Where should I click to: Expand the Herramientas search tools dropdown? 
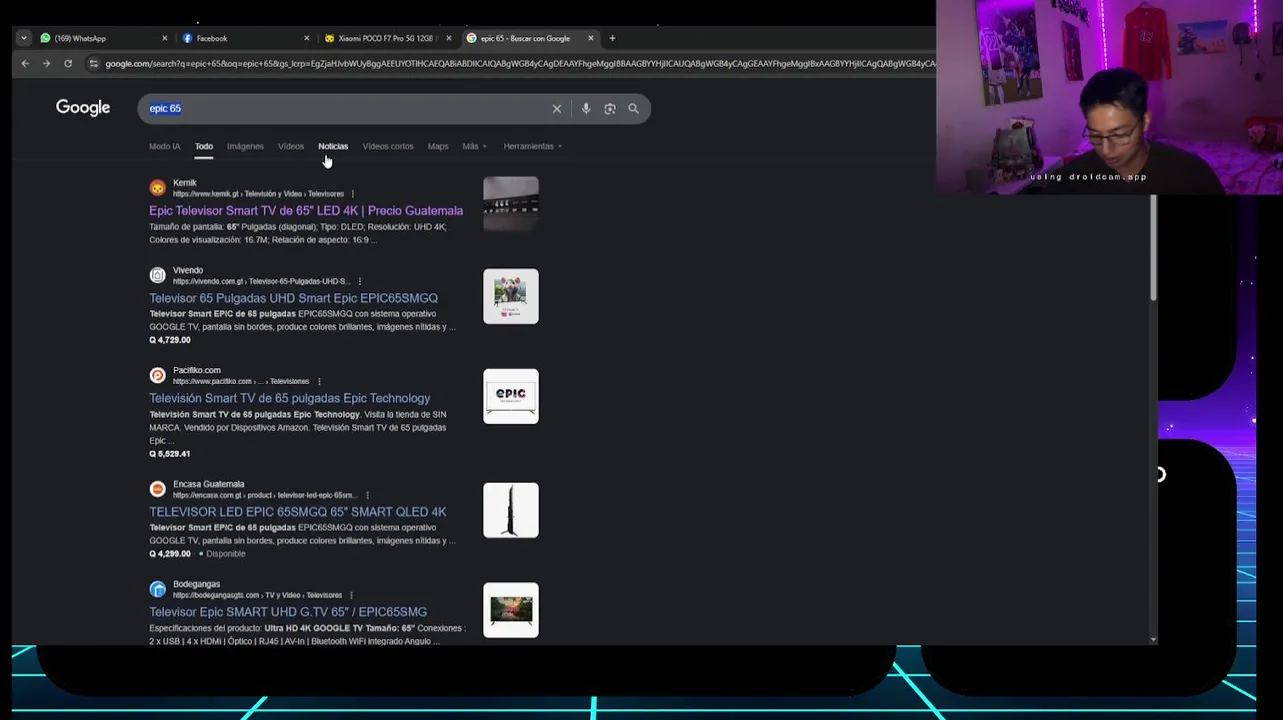tap(532, 146)
